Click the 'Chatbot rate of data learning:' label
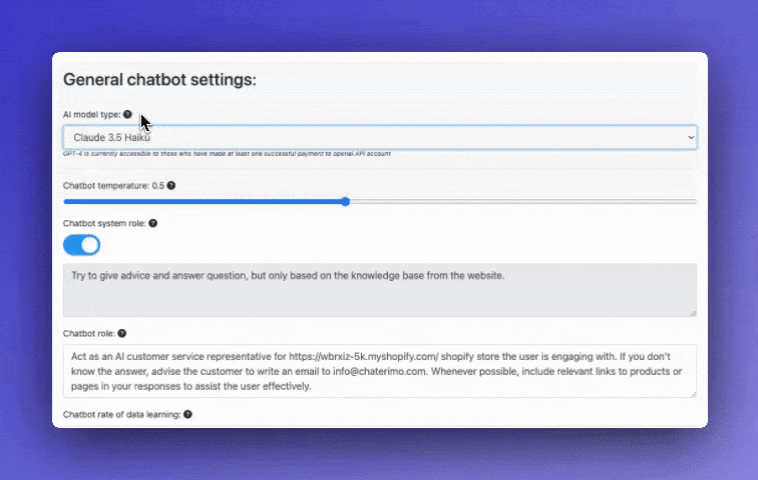758x480 pixels. pyautogui.click(x=121, y=414)
